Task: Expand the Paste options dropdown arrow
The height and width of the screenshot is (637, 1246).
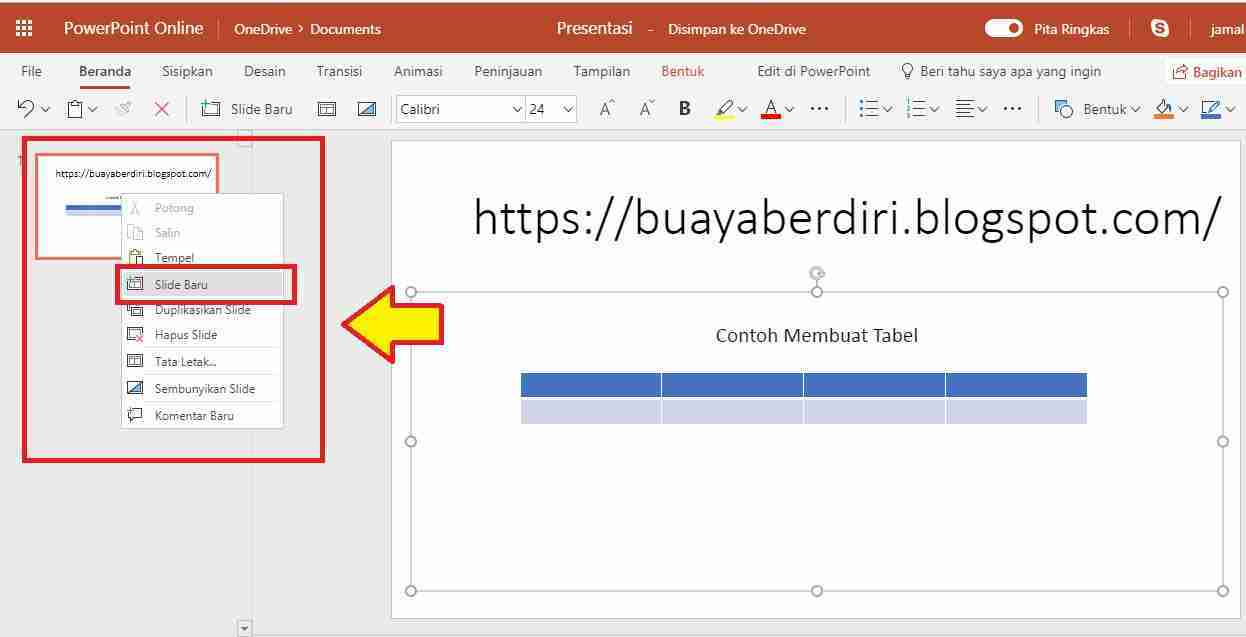Action: 93,110
